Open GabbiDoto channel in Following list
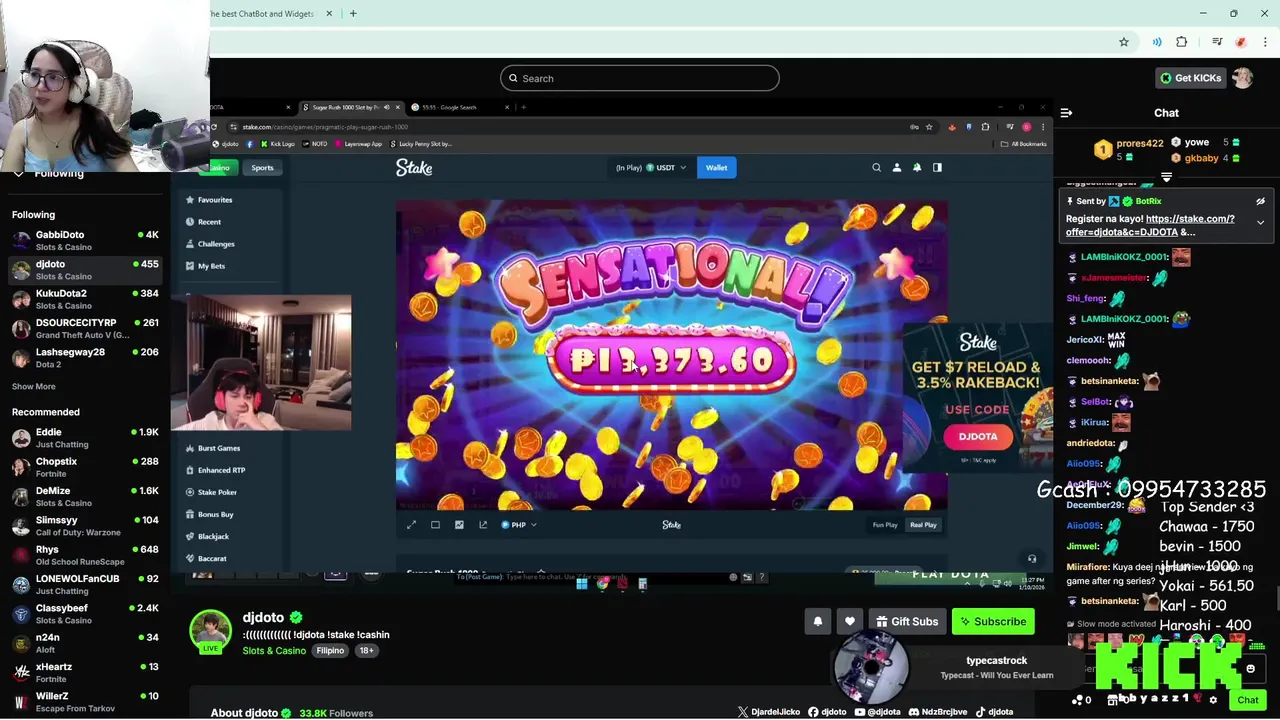Image resolution: width=1280 pixels, height=720 pixels. [x=85, y=240]
